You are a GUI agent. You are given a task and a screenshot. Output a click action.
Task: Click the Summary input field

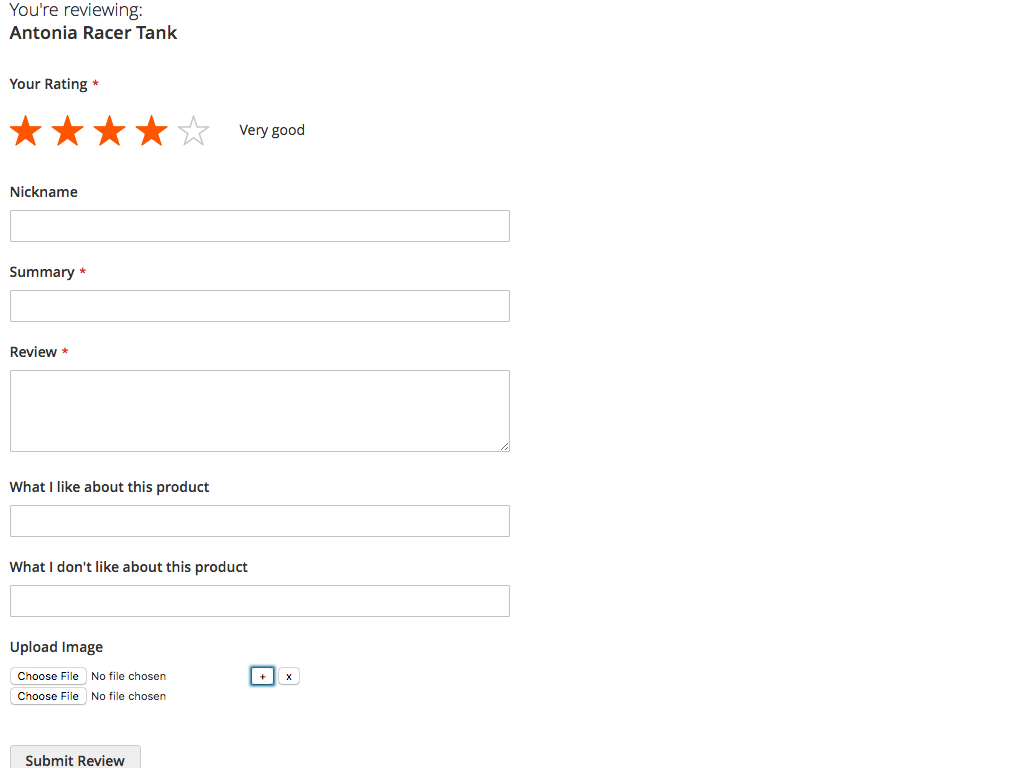tap(260, 306)
